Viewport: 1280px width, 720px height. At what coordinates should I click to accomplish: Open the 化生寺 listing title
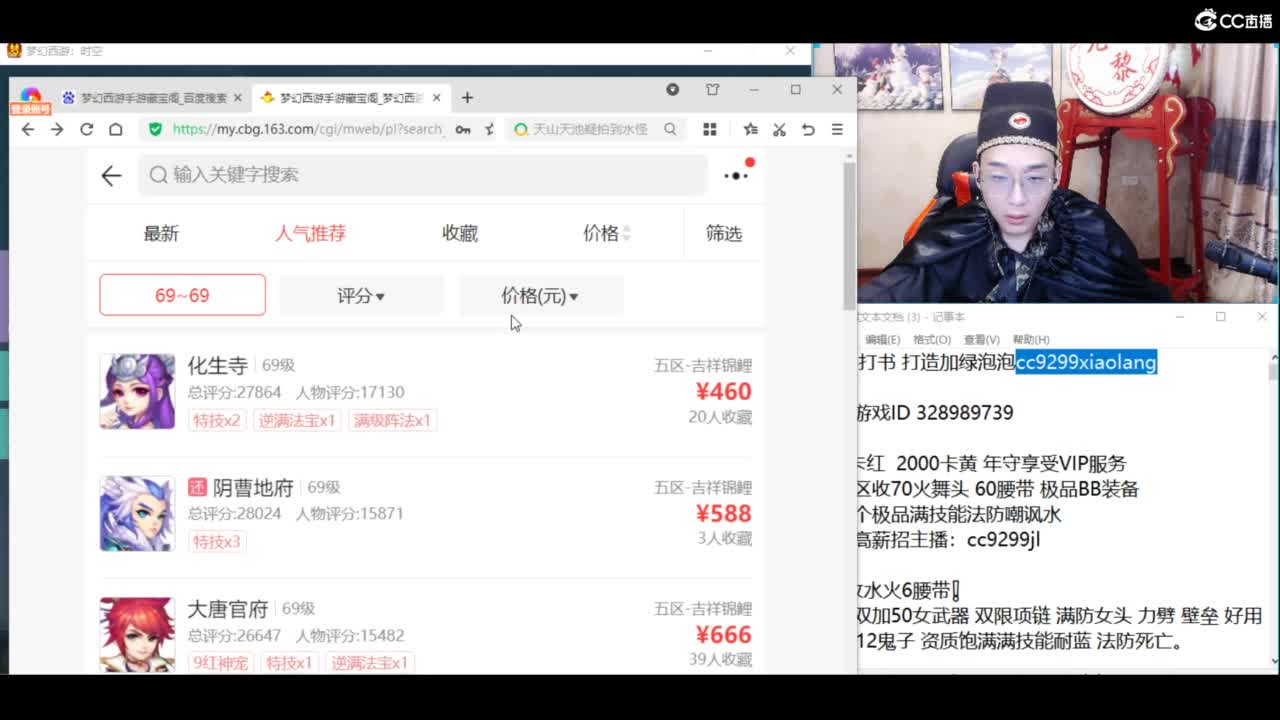217,365
